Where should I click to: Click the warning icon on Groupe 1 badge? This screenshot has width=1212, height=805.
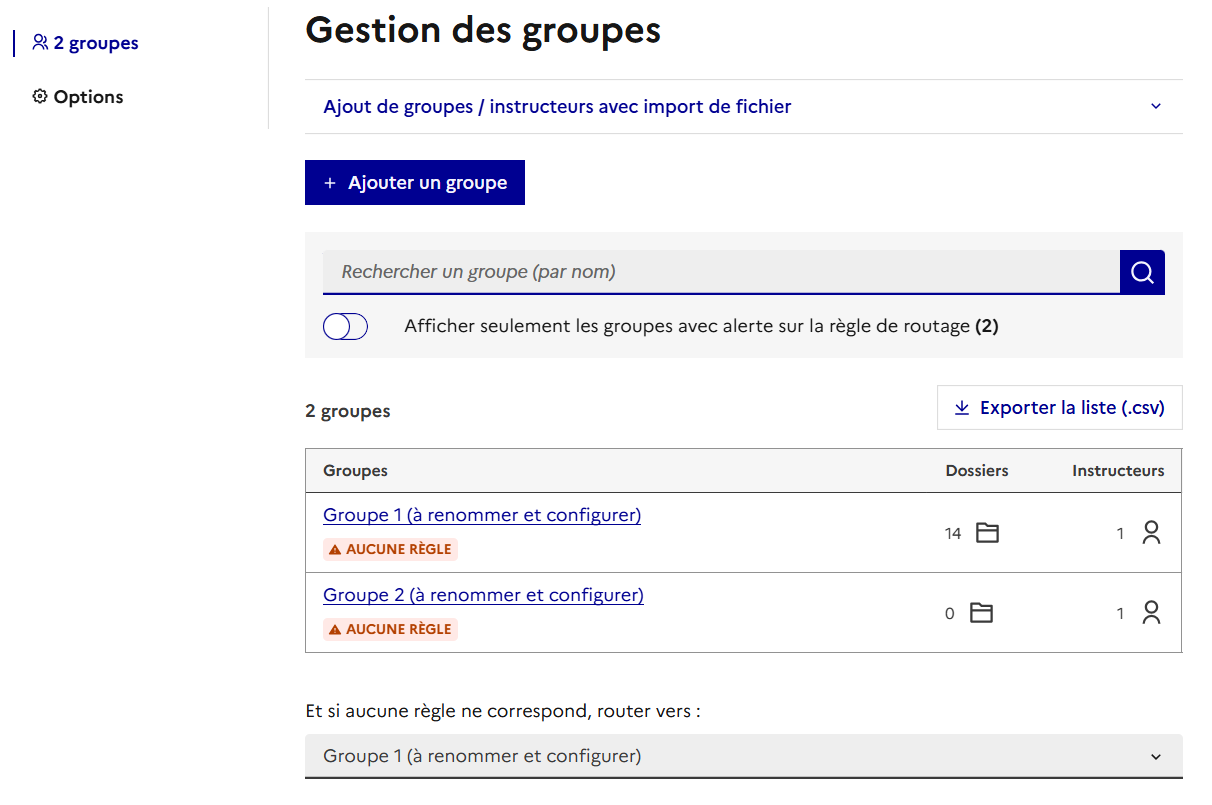tap(335, 549)
